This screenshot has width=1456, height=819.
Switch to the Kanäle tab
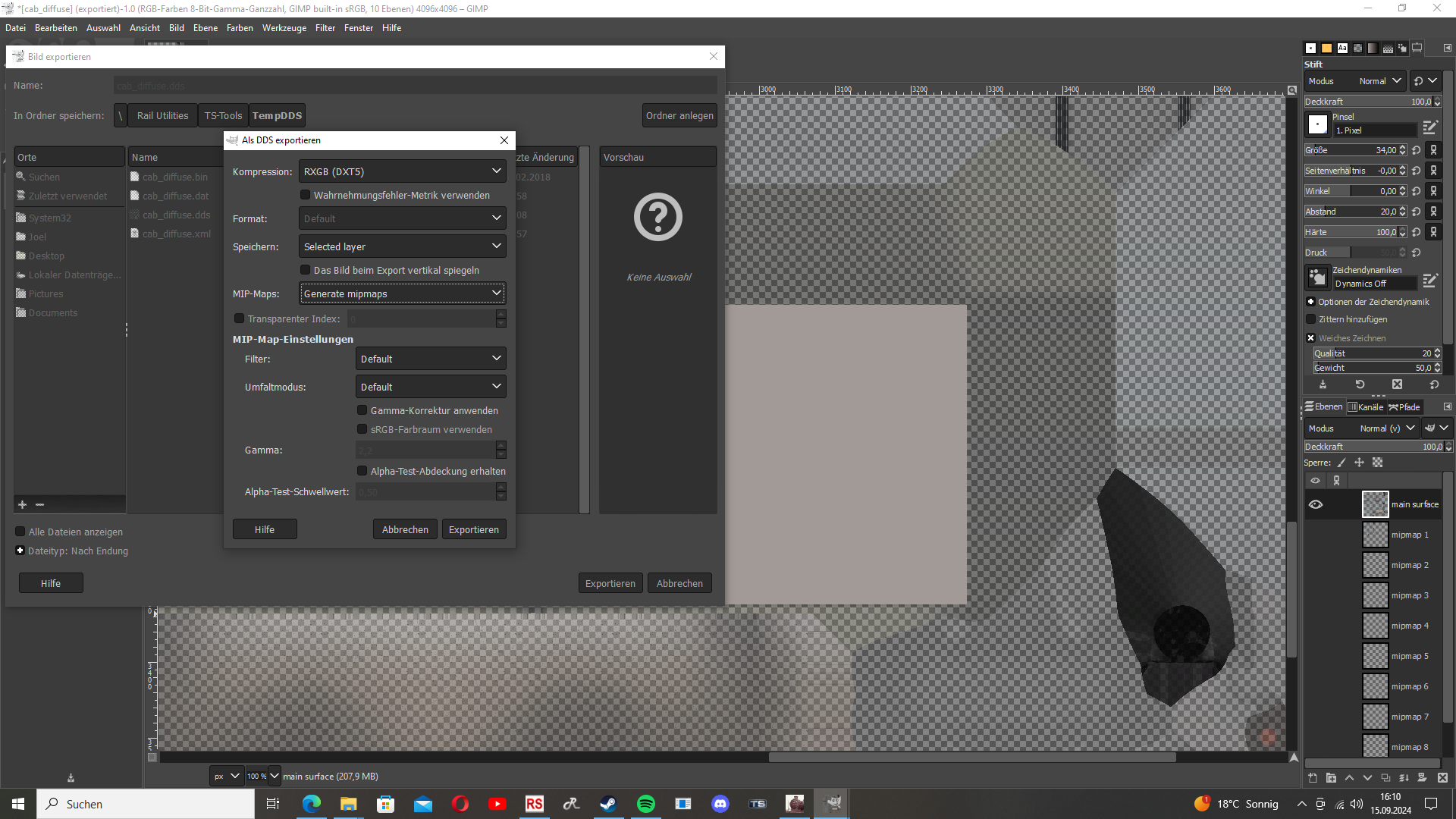coord(1365,407)
